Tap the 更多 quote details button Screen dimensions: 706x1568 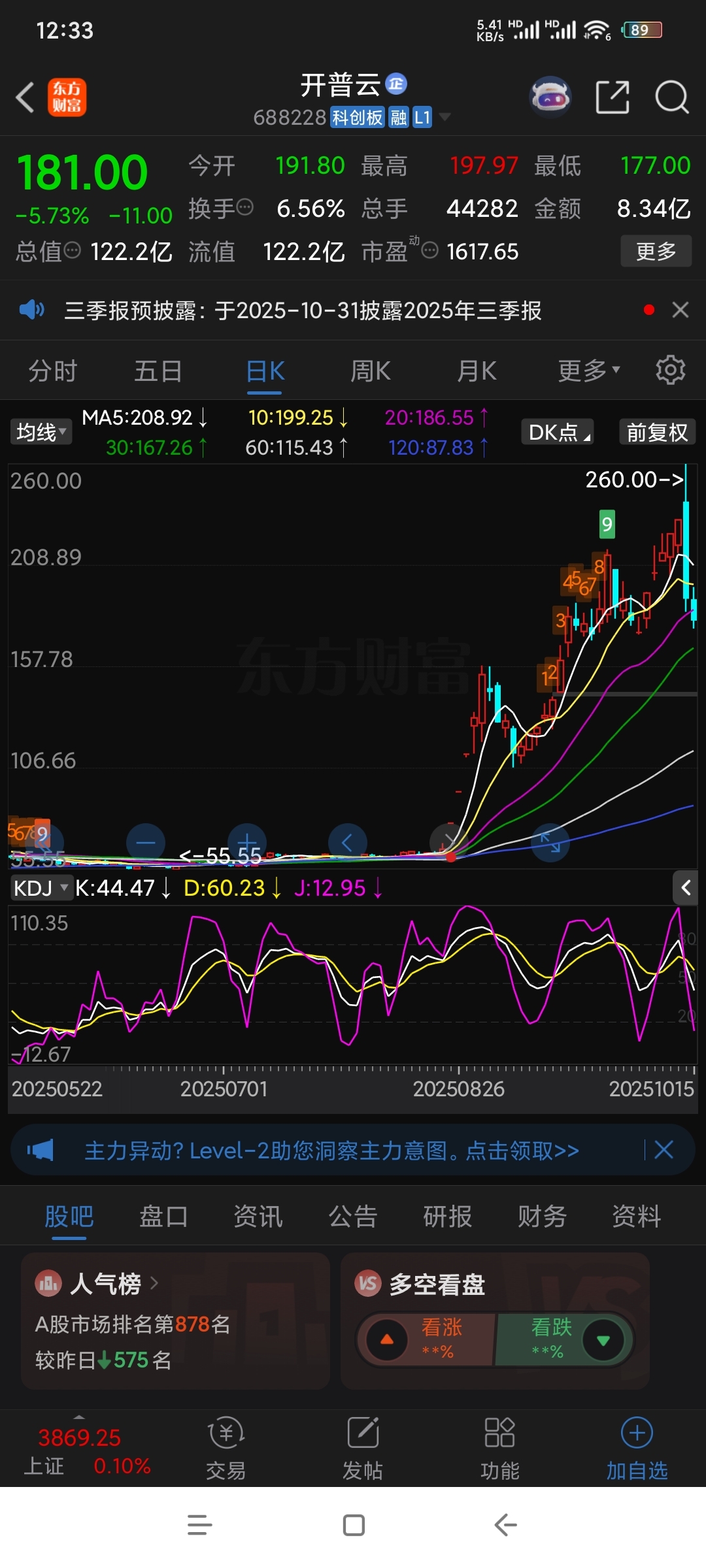coord(656,251)
